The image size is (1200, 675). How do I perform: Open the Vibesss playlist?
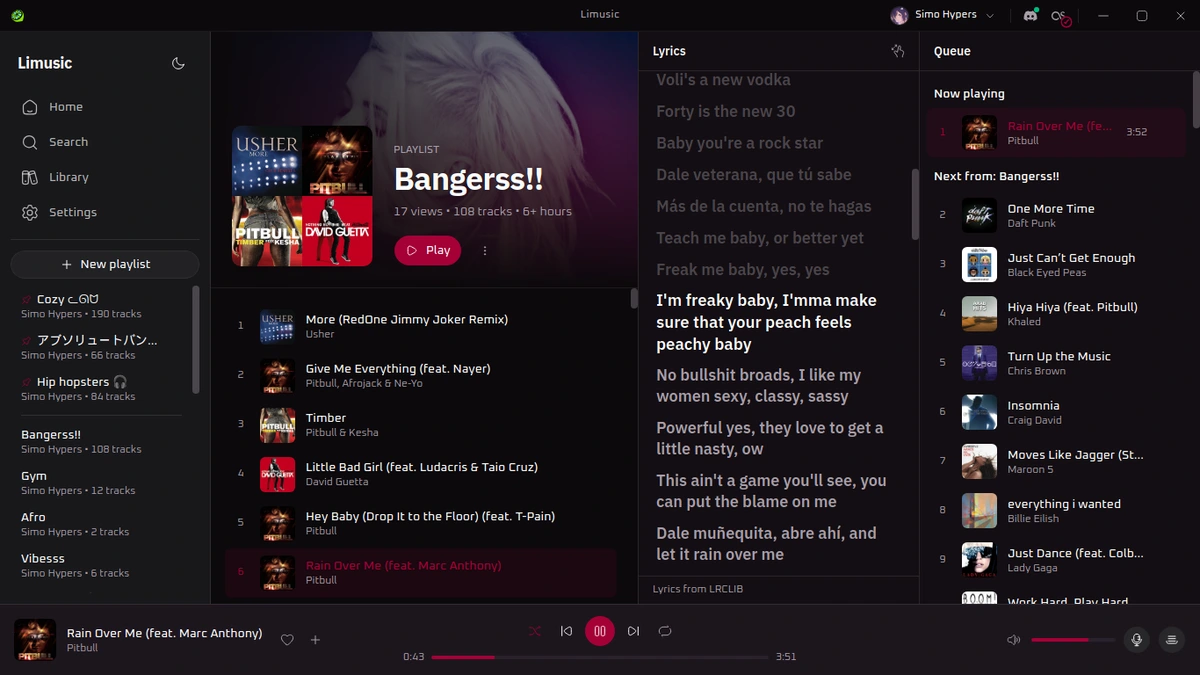click(100, 565)
